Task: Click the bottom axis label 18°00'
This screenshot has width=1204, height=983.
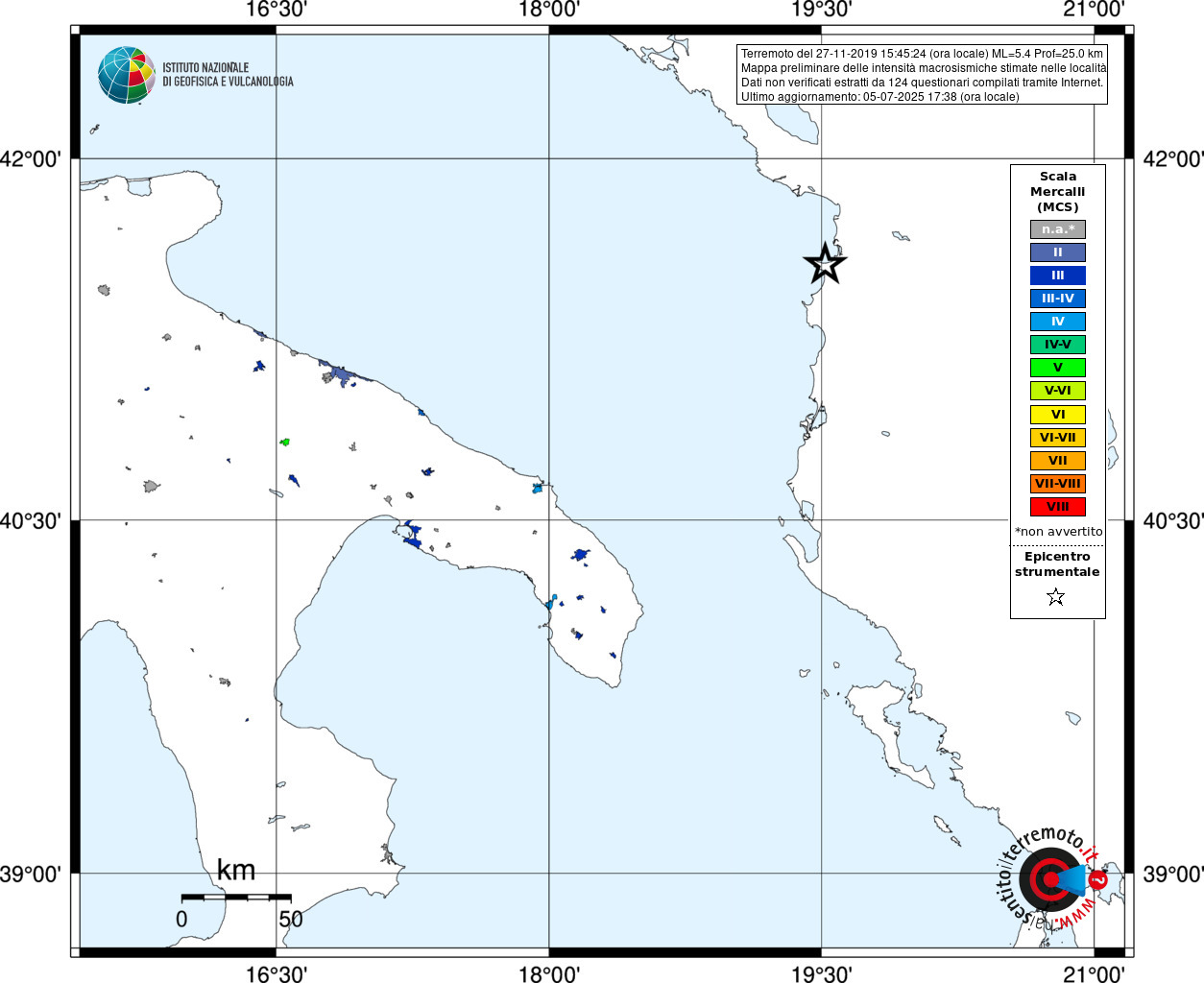Action: point(549,973)
